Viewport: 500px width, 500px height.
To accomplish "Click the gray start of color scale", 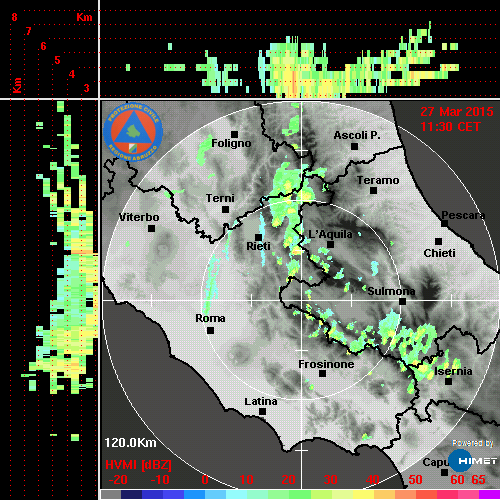I will click(111, 495).
